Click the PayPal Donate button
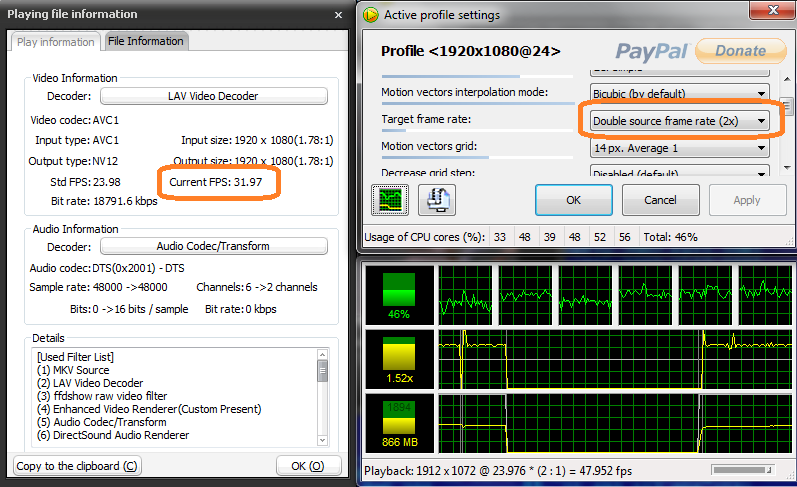Image resolution: width=797 pixels, height=487 pixels. coord(740,50)
